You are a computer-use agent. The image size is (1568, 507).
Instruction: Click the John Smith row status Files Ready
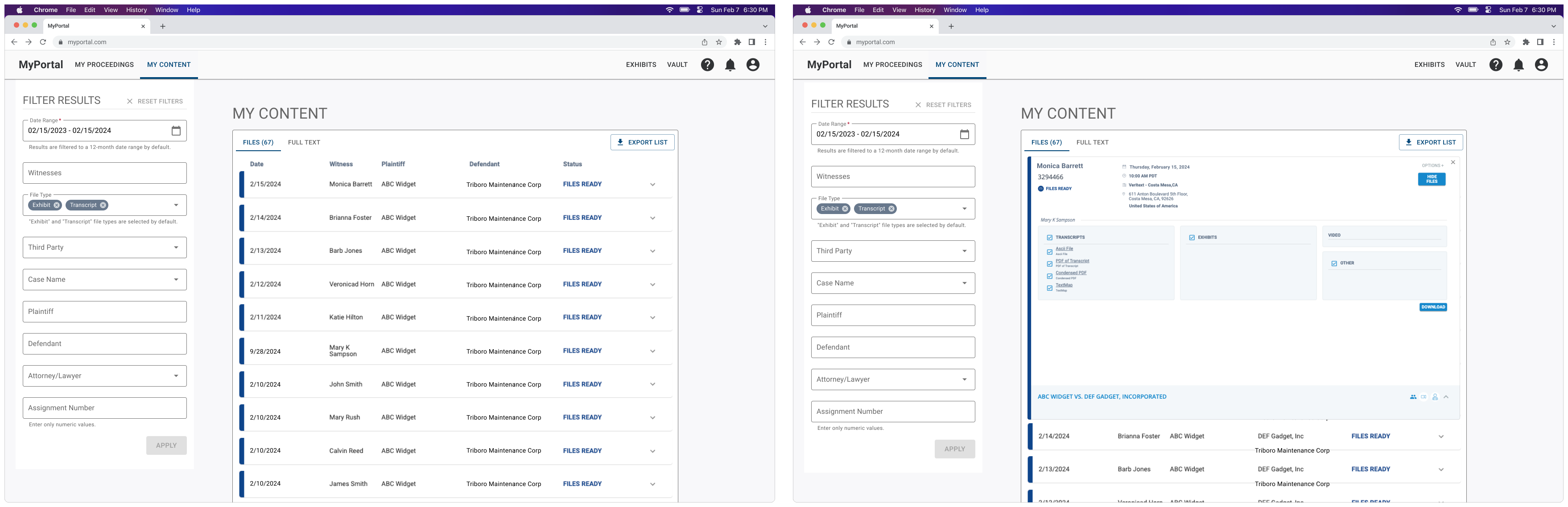582,384
